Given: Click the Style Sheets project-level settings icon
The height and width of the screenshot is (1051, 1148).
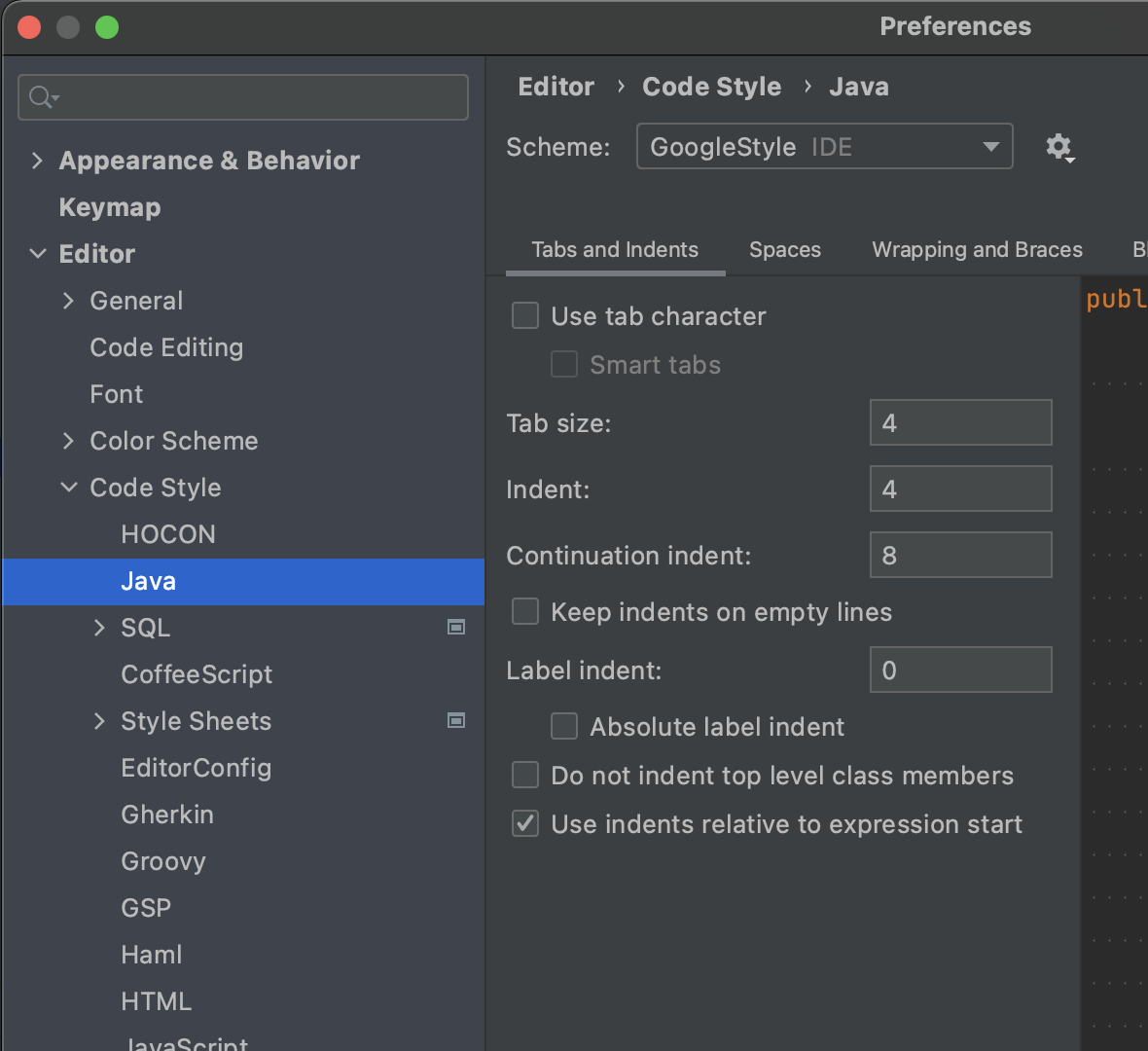Looking at the screenshot, I should pyautogui.click(x=455, y=721).
